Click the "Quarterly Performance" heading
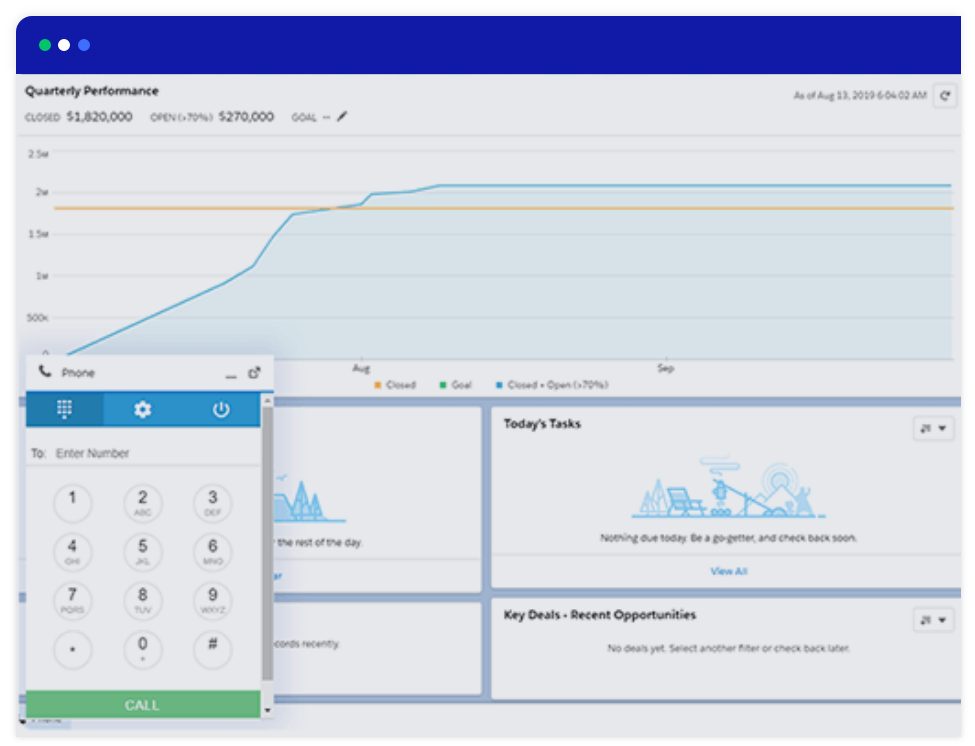975x746 pixels. point(91,91)
